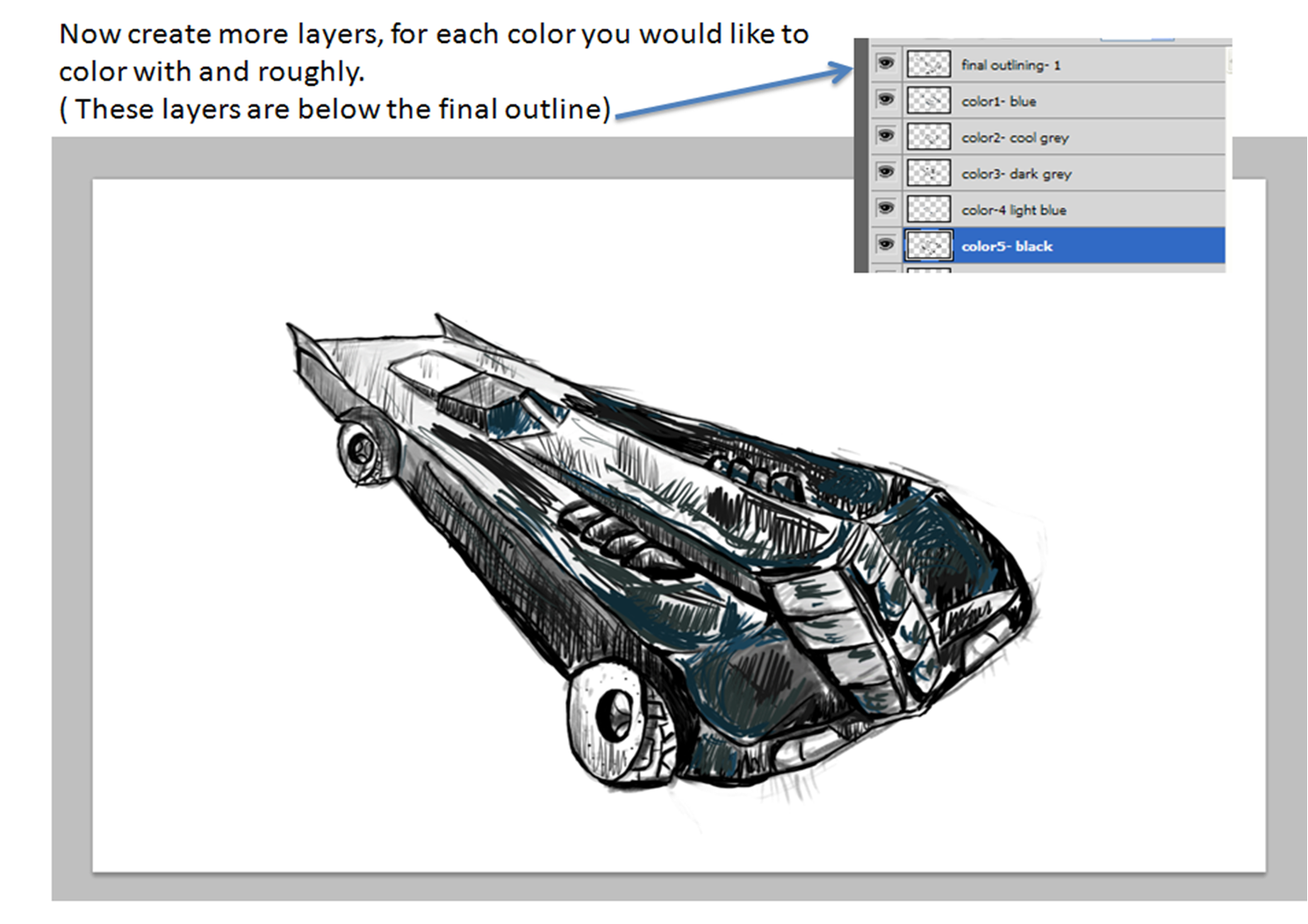This screenshot has height=924, width=1308.
Task: Hide the final outlining- 1 layer
Action: [886, 63]
